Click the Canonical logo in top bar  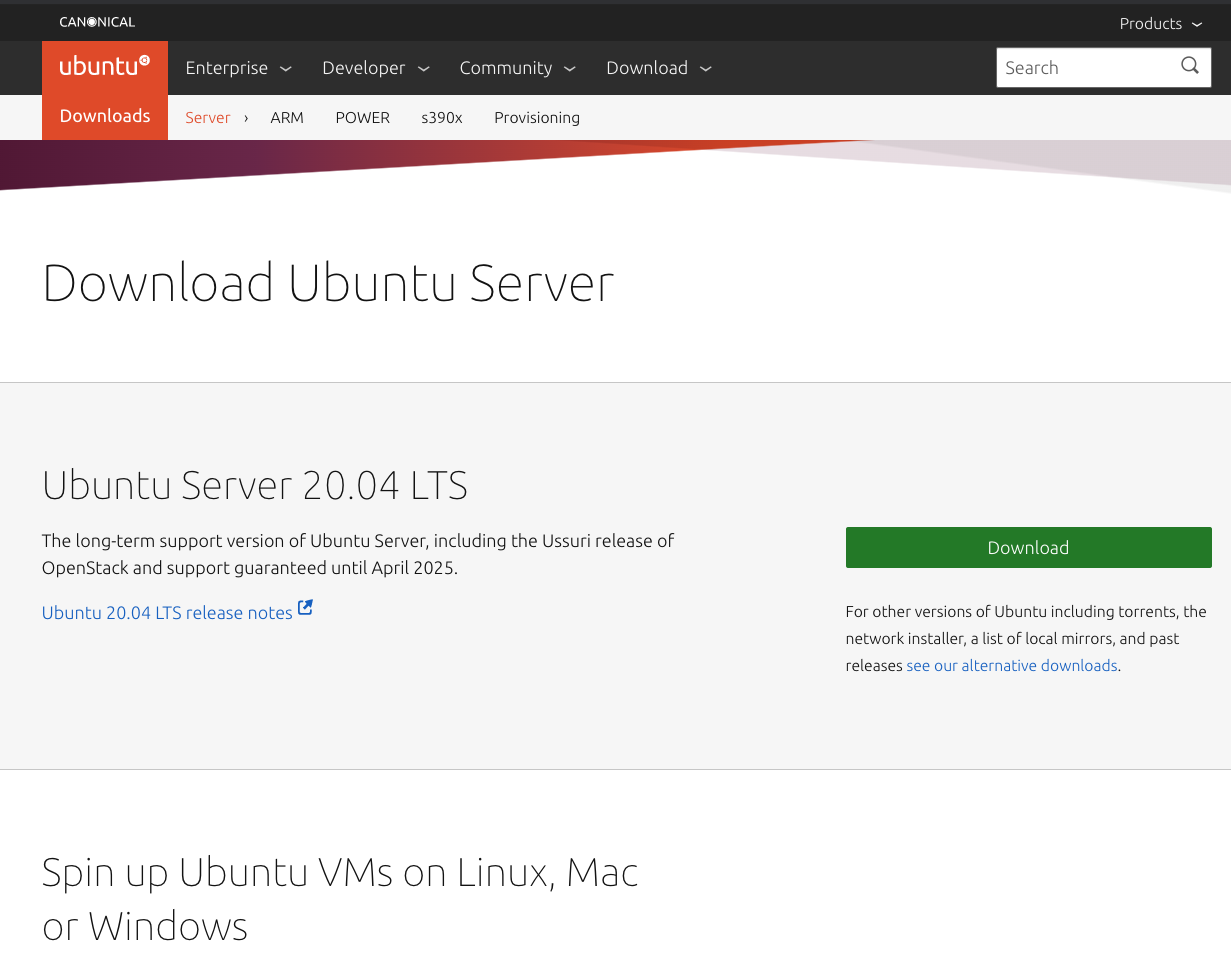click(x=96, y=21)
